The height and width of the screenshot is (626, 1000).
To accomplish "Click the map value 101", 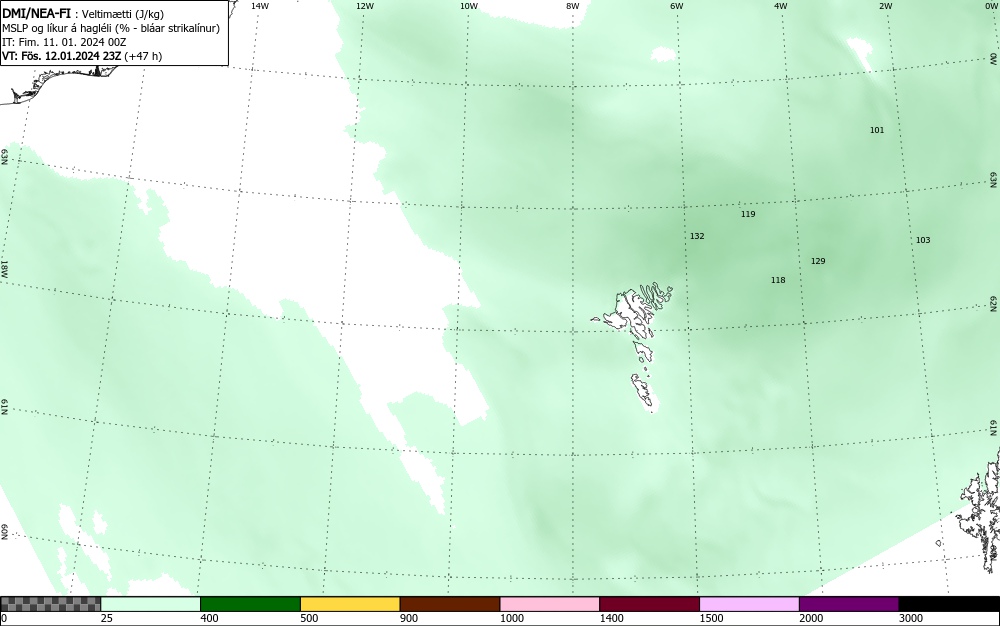I will pos(877,130).
